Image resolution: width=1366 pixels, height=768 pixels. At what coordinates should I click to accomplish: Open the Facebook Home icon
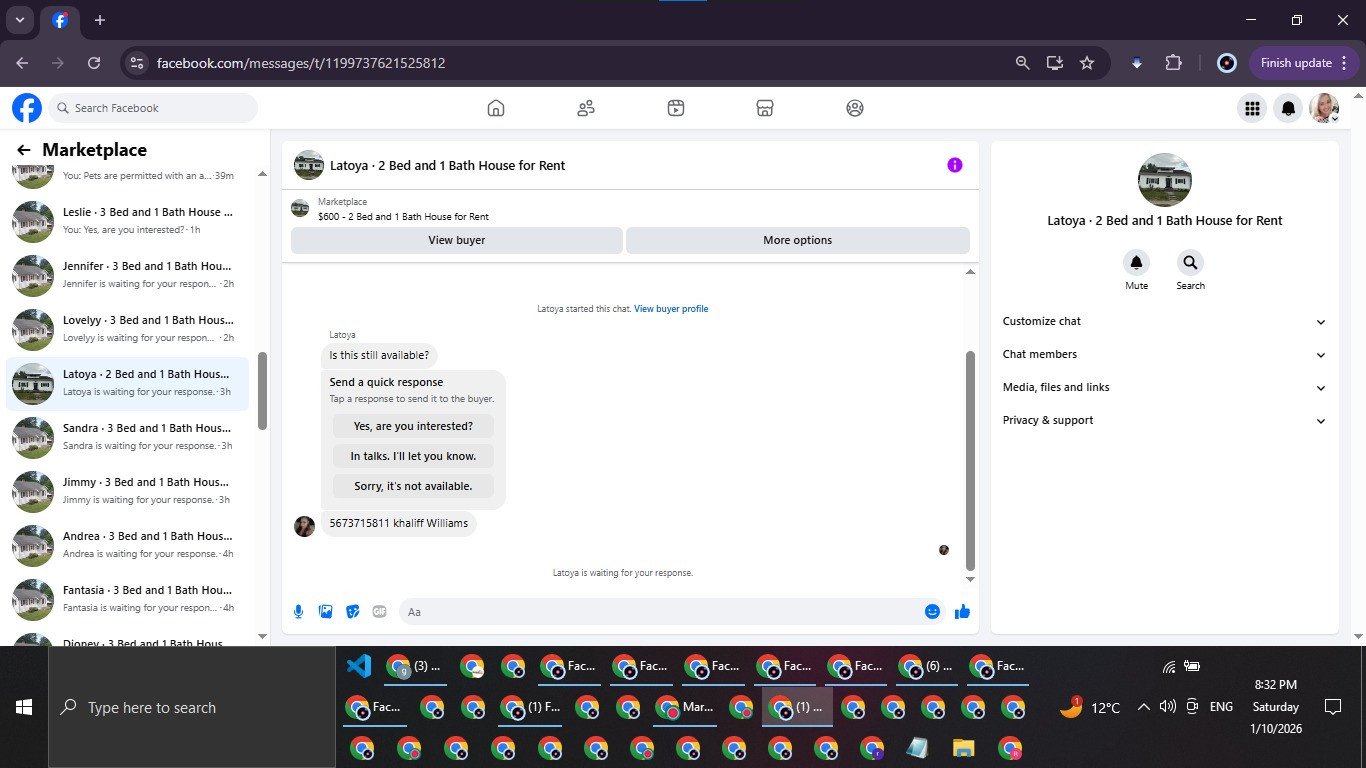[x=496, y=108]
